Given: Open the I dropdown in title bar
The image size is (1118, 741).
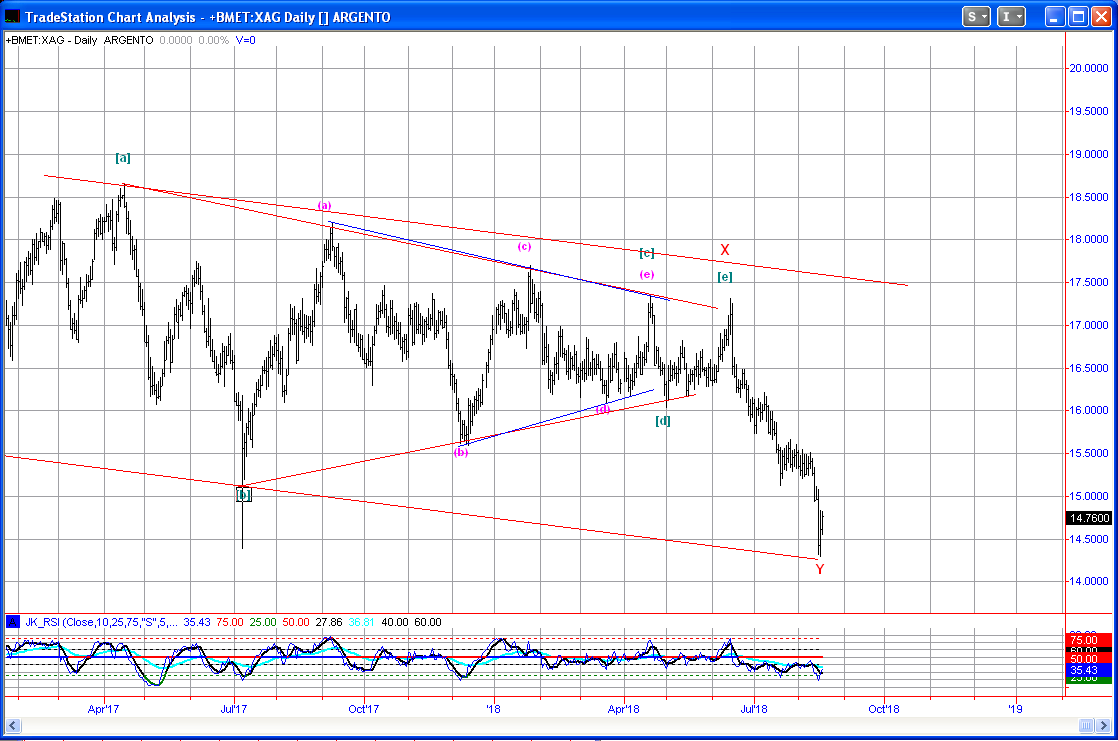Looking at the screenshot, I should 1011,16.
